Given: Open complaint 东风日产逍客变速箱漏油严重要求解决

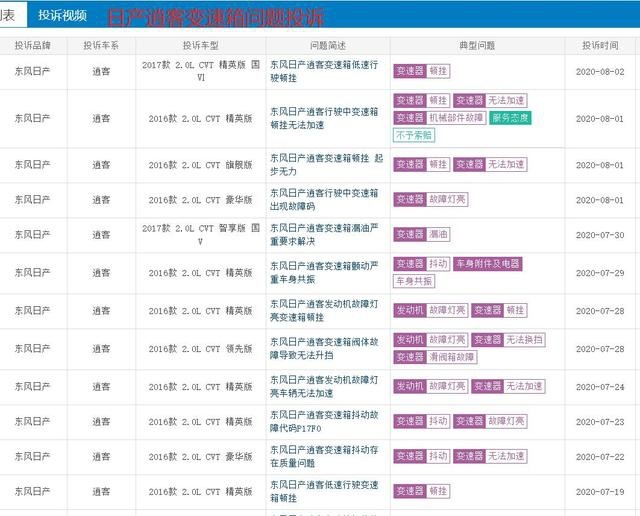Looking at the screenshot, I should pyautogui.click(x=324, y=235).
